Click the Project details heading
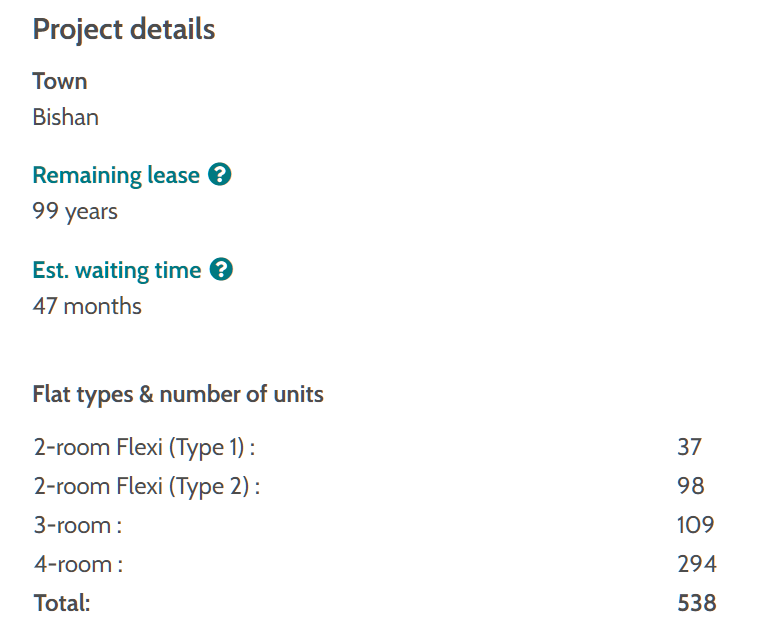This screenshot has width=760, height=634. (x=124, y=29)
